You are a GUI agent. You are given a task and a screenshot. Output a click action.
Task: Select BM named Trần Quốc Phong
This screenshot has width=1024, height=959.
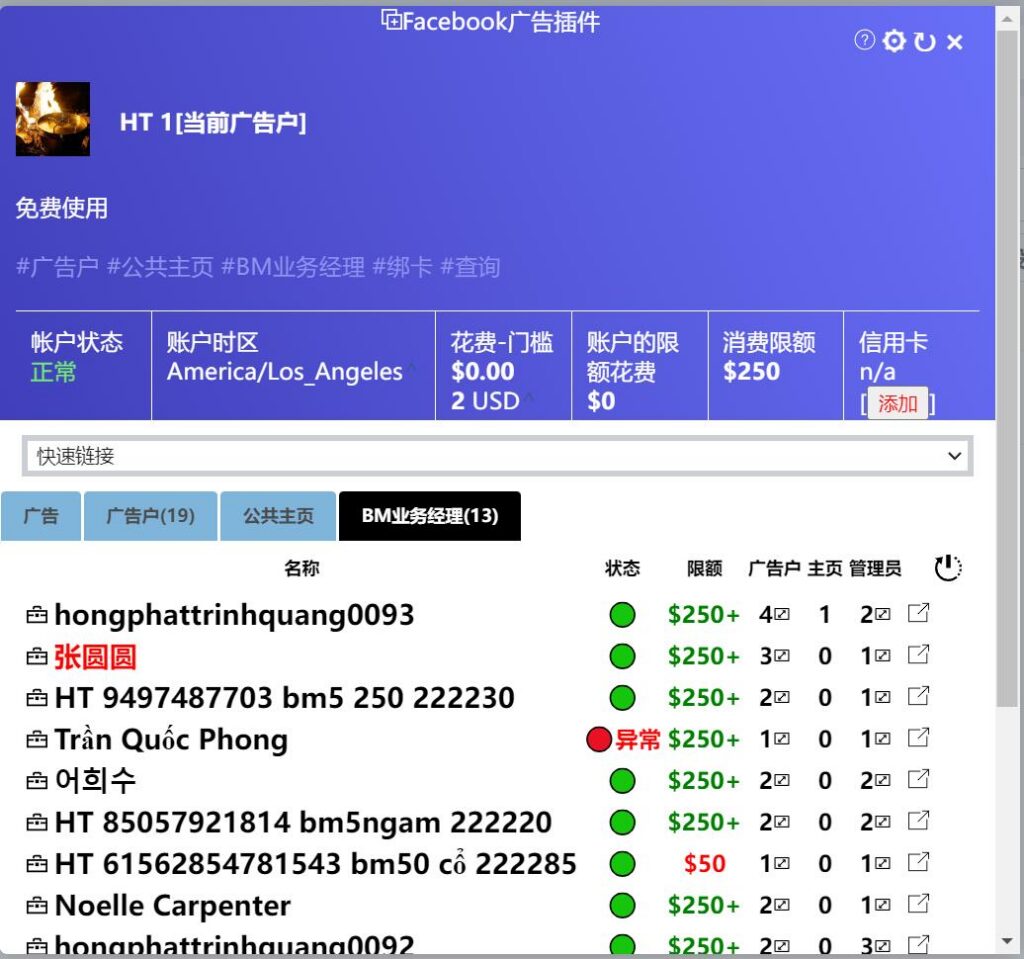[x=171, y=740]
